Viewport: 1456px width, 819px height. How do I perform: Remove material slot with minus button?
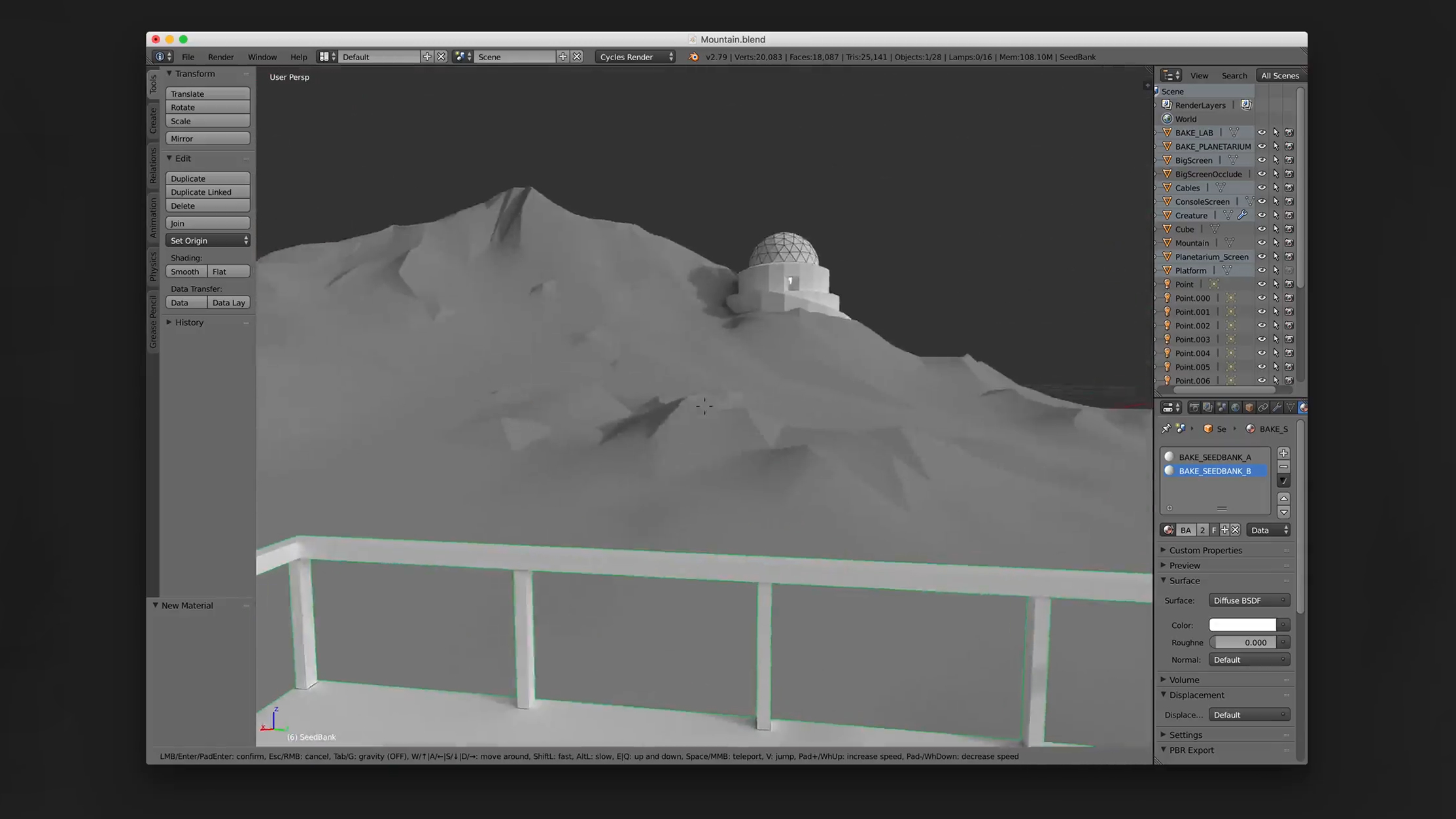[x=1283, y=467]
